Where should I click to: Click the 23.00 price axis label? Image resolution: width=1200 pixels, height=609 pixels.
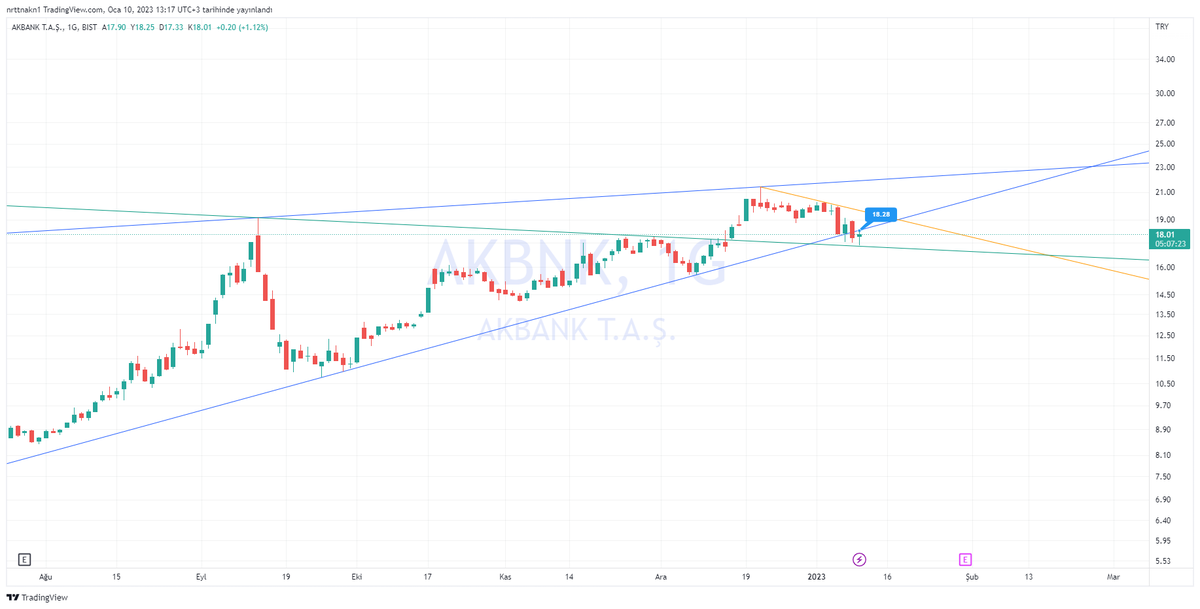pos(1165,167)
